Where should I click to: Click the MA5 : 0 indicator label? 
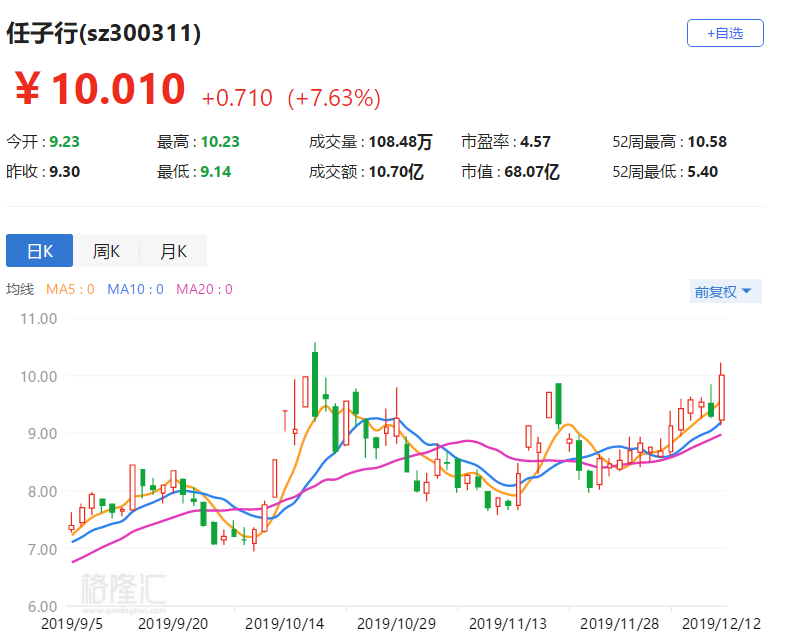70,289
